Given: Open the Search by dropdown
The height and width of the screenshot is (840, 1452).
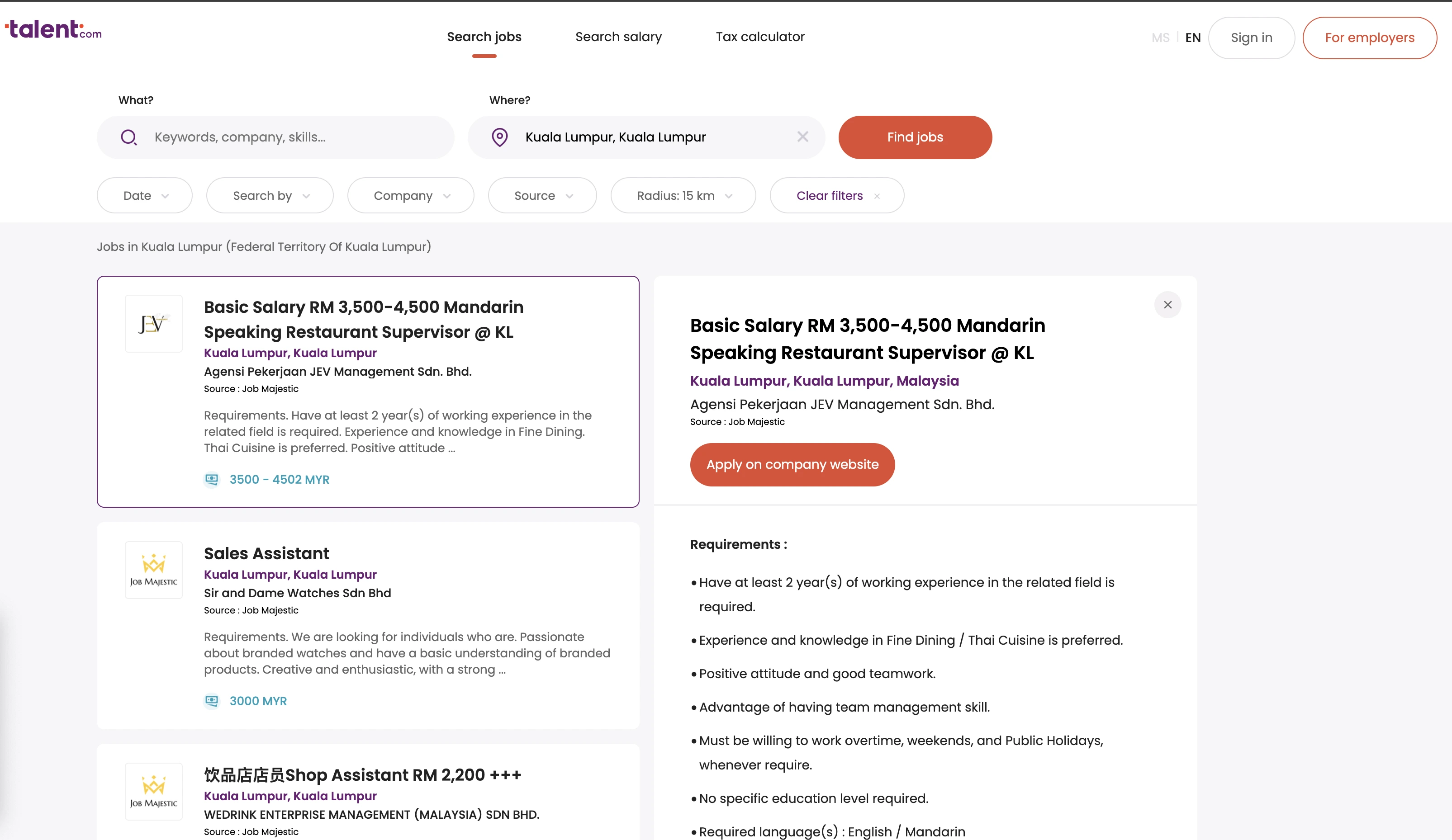Looking at the screenshot, I should click(x=270, y=195).
